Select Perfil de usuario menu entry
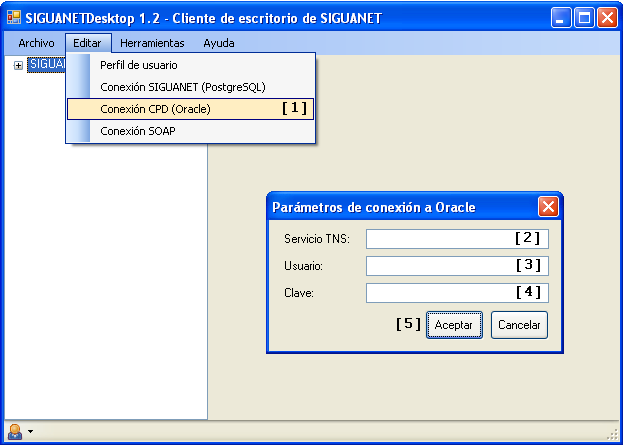This screenshot has height=445, width=623. click(x=191, y=65)
